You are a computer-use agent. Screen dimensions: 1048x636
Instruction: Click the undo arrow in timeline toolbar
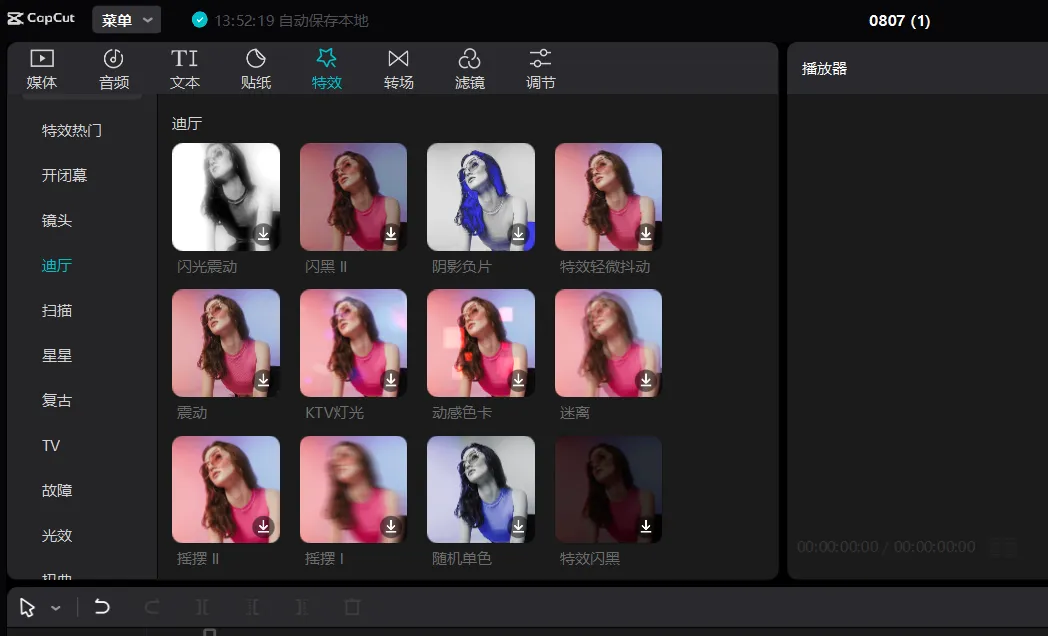click(102, 607)
